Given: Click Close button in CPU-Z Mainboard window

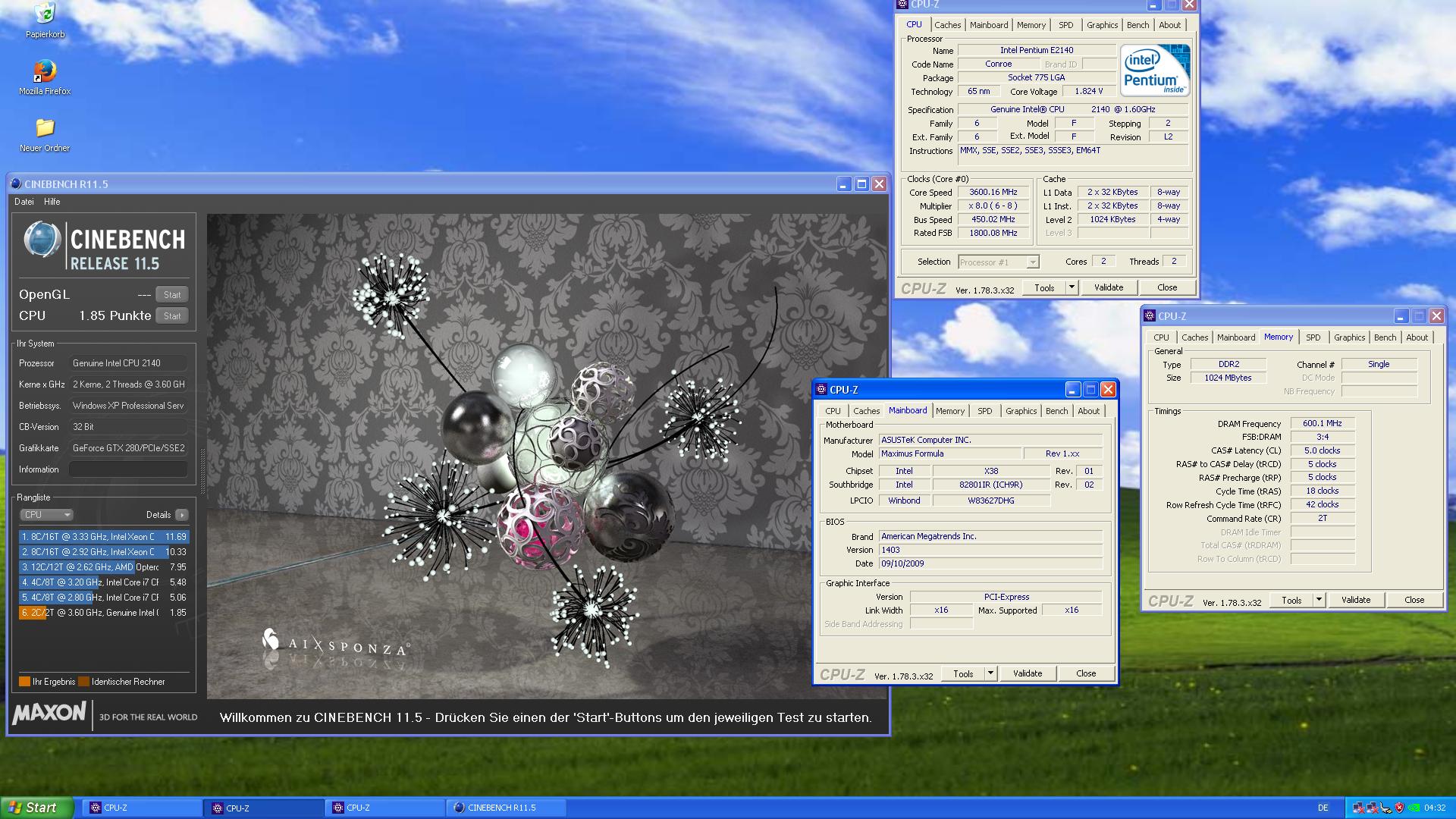Looking at the screenshot, I should click(x=1086, y=673).
